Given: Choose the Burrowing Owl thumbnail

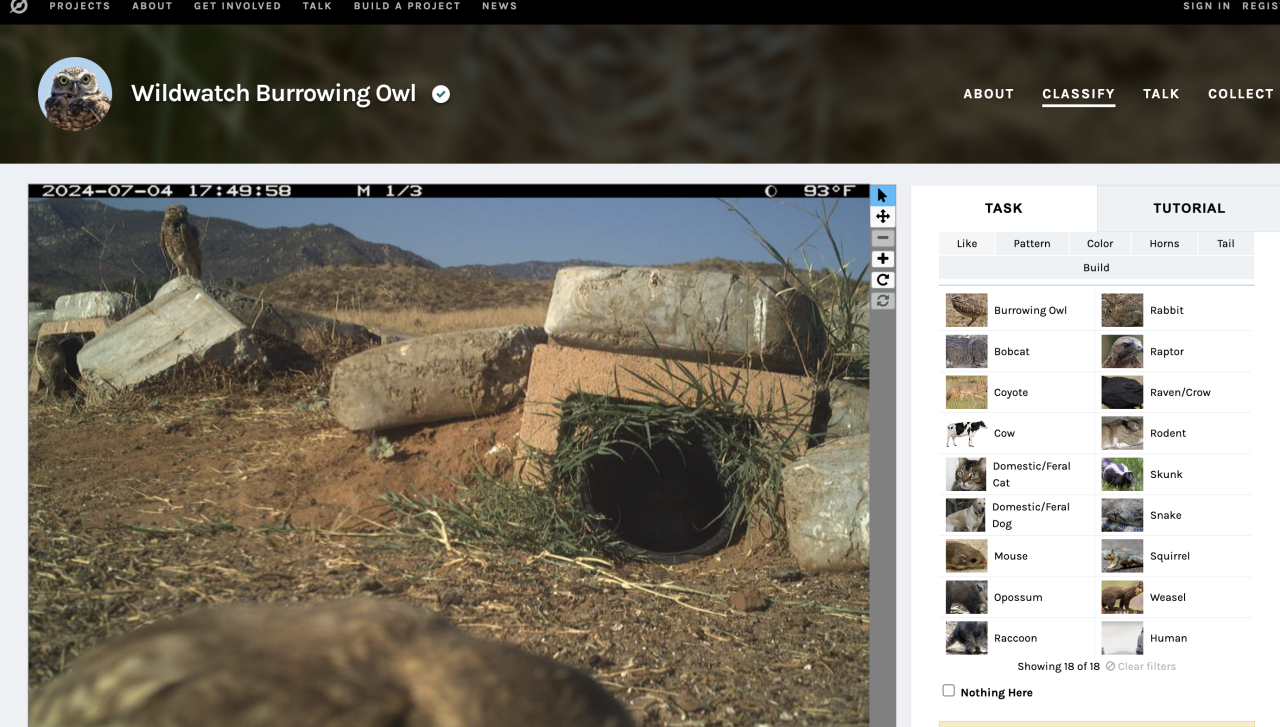Looking at the screenshot, I should point(966,310).
